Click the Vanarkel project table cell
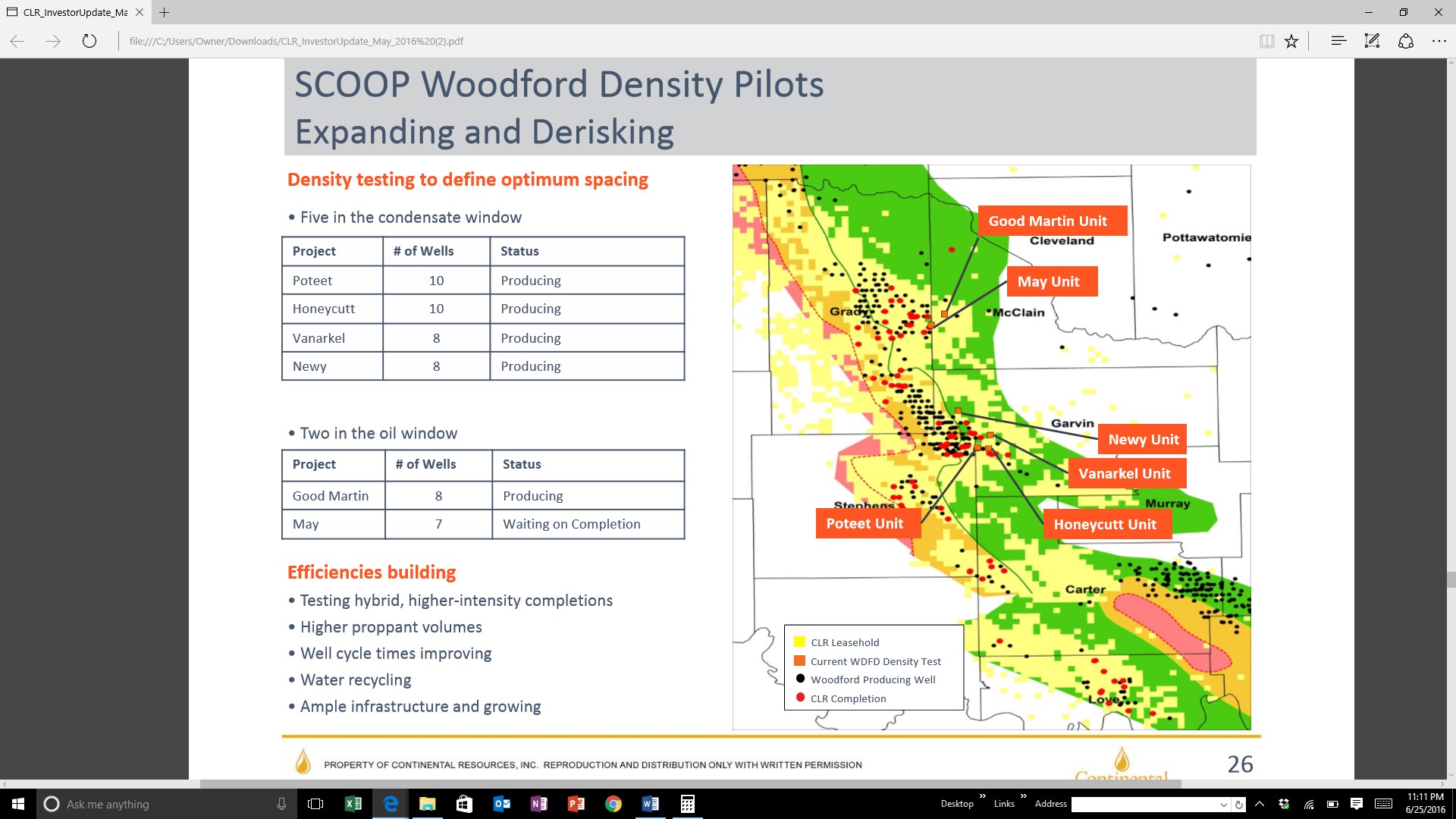Viewport: 1456px width, 819px height. [x=332, y=338]
